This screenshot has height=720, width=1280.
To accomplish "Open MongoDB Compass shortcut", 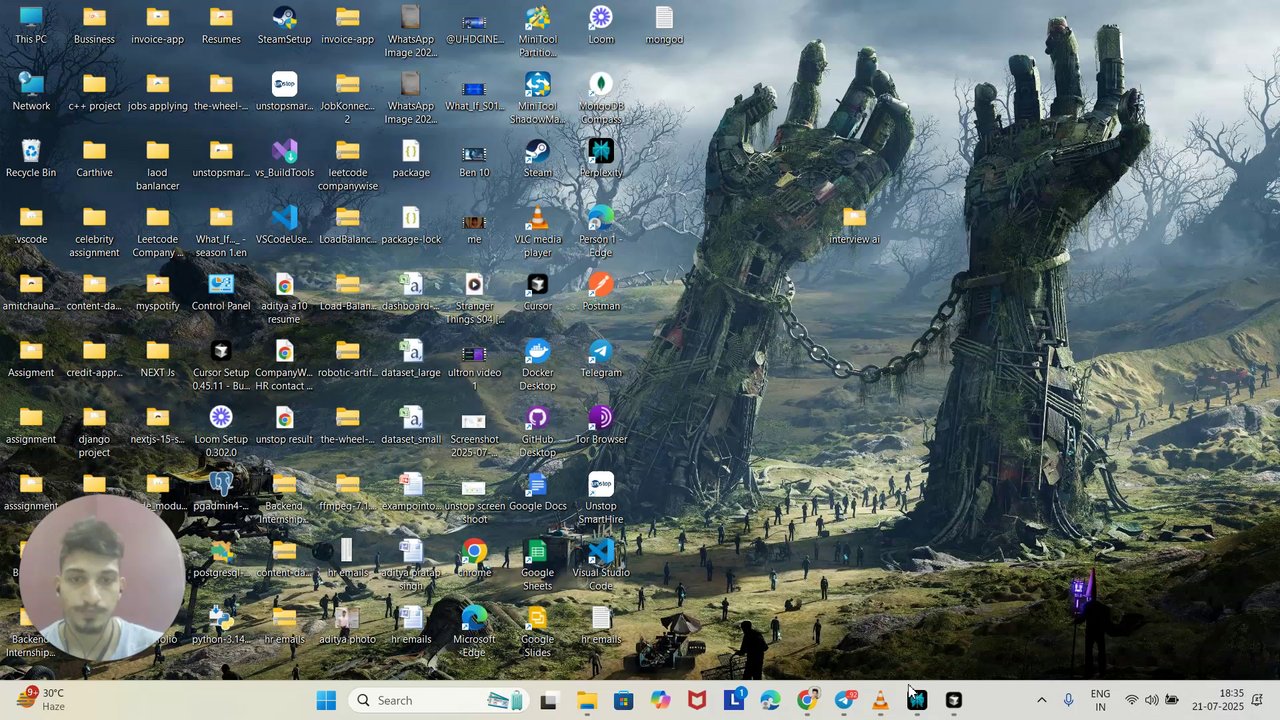I will click(x=601, y=98).
